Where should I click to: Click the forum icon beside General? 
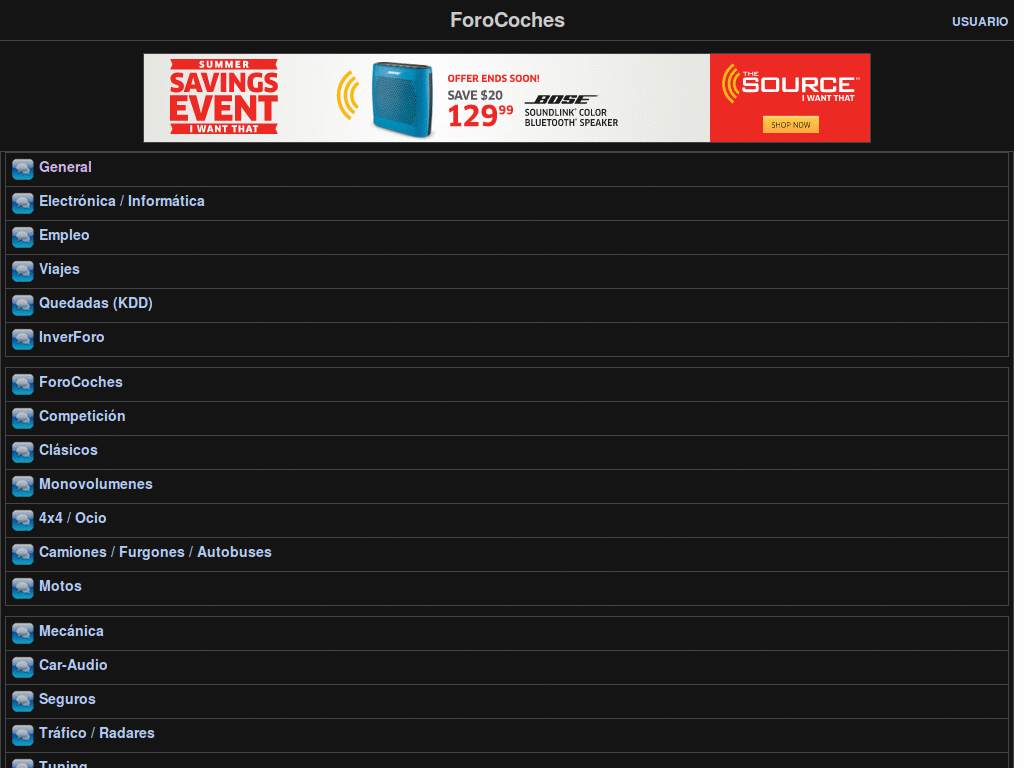click(x=23, y=169)
